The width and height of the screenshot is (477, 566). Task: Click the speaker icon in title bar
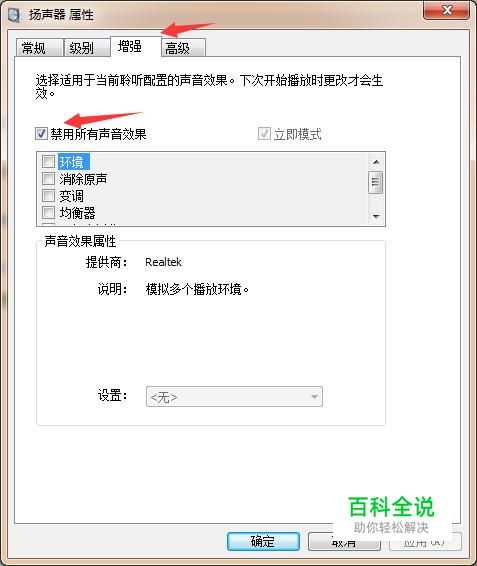pyautogui.click(x=14, y=15)
